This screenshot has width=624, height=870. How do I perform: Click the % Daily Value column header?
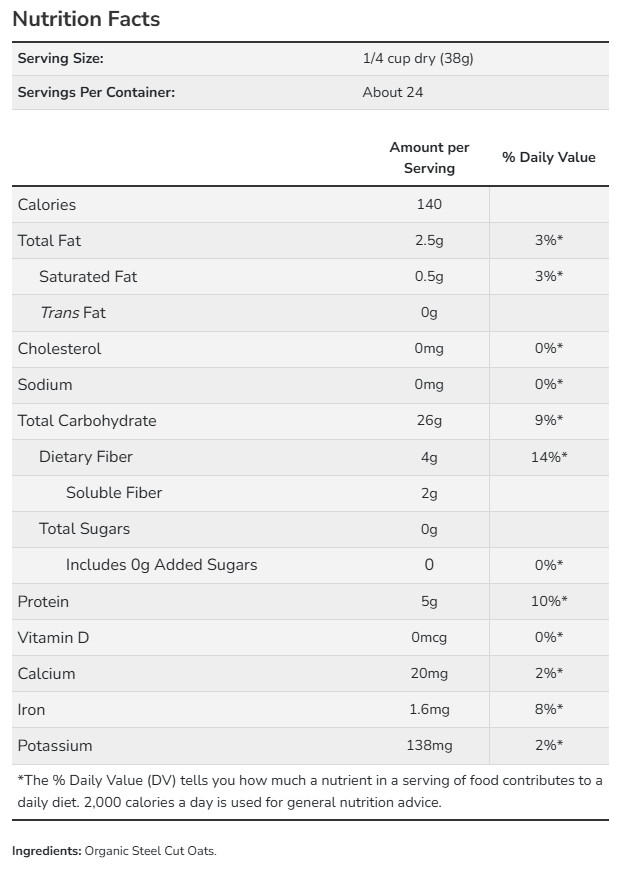(x=548, y=158)
